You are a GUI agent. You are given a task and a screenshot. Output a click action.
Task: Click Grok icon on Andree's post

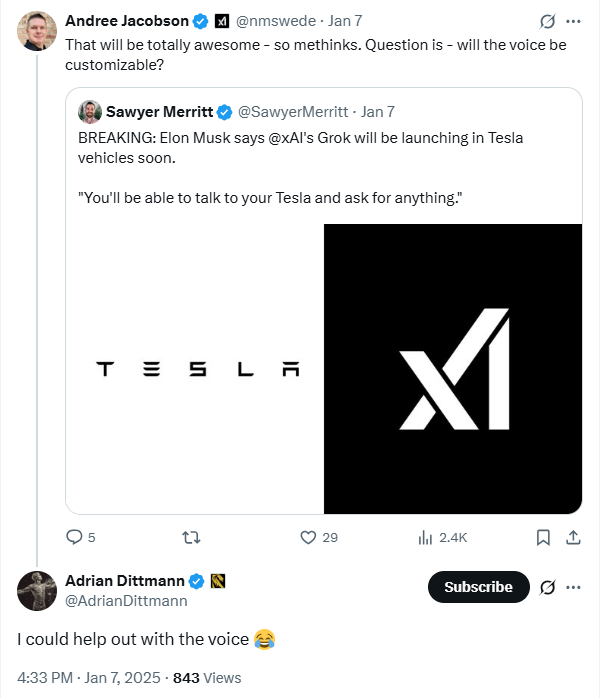548,20
